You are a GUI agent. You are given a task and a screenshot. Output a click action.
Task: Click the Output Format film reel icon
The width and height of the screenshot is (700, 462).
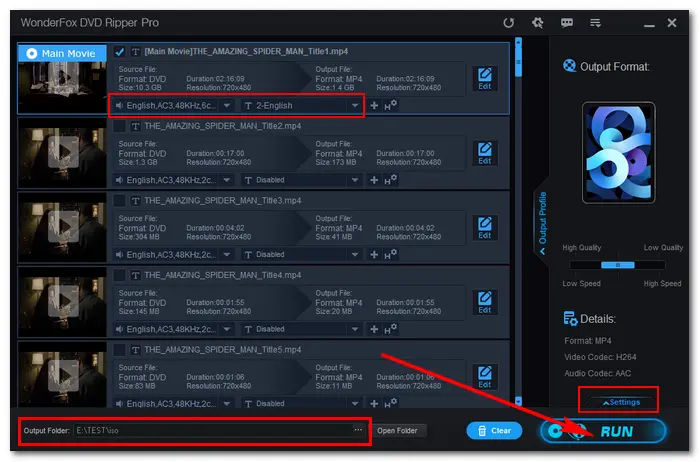pos(569,66)
